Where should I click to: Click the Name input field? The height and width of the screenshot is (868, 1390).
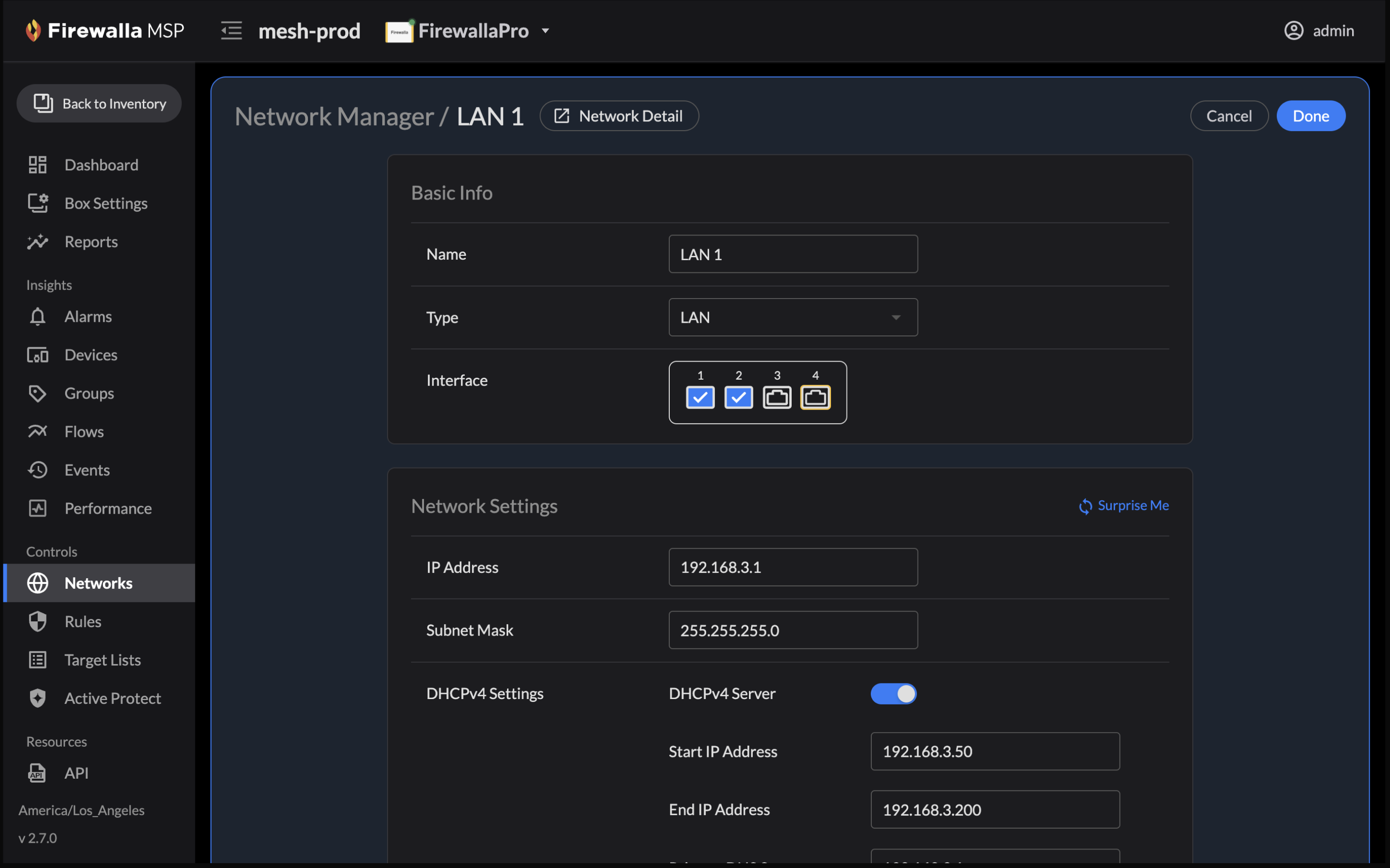coord(793,254)
